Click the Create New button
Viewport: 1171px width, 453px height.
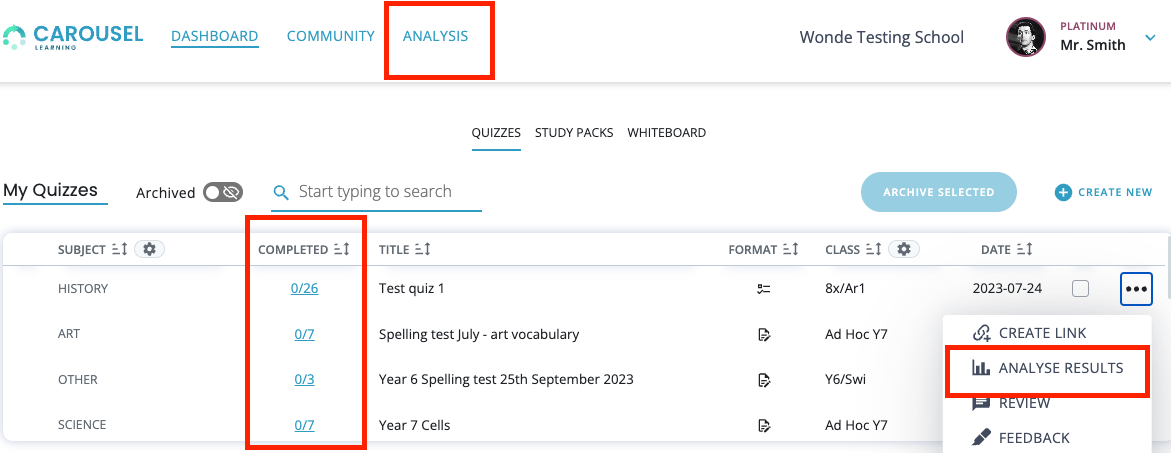tap(1104, 193)
